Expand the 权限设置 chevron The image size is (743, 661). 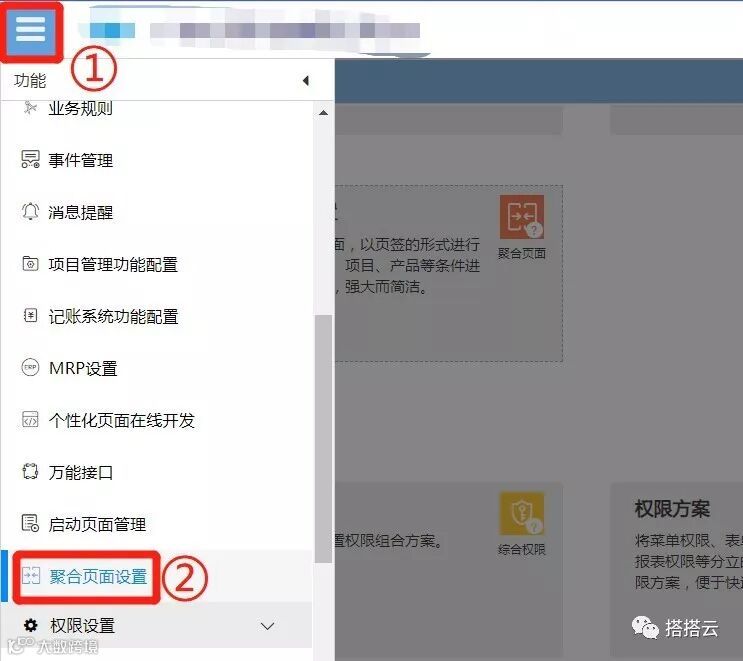(267, 626)
